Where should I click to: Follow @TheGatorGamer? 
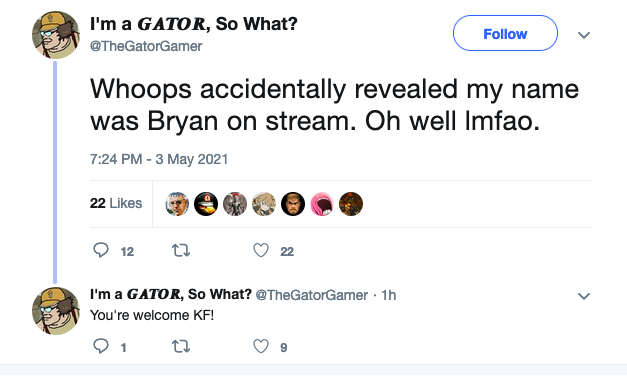point(505,34)
